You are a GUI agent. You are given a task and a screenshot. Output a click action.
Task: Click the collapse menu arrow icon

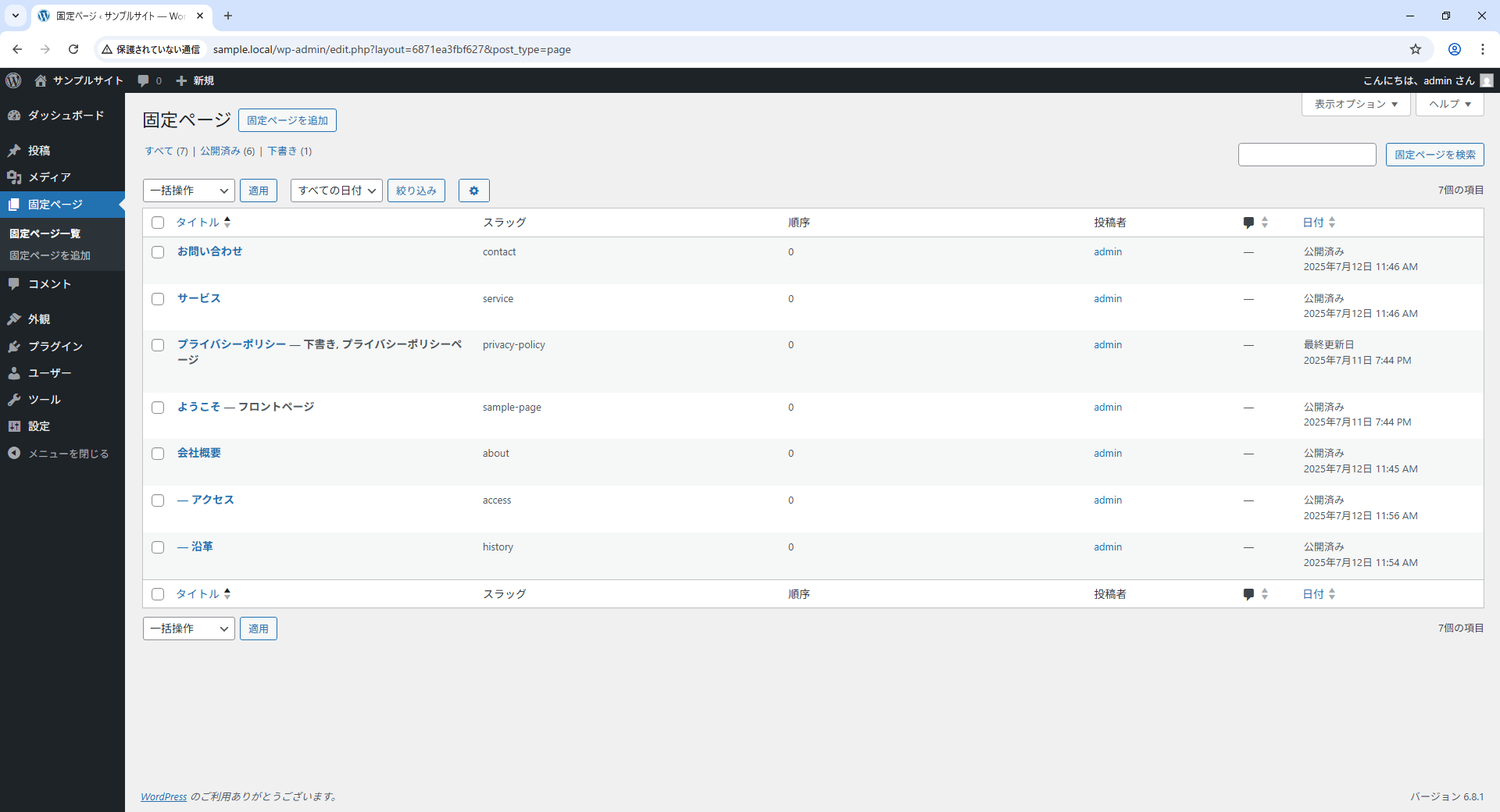(14, 453)
